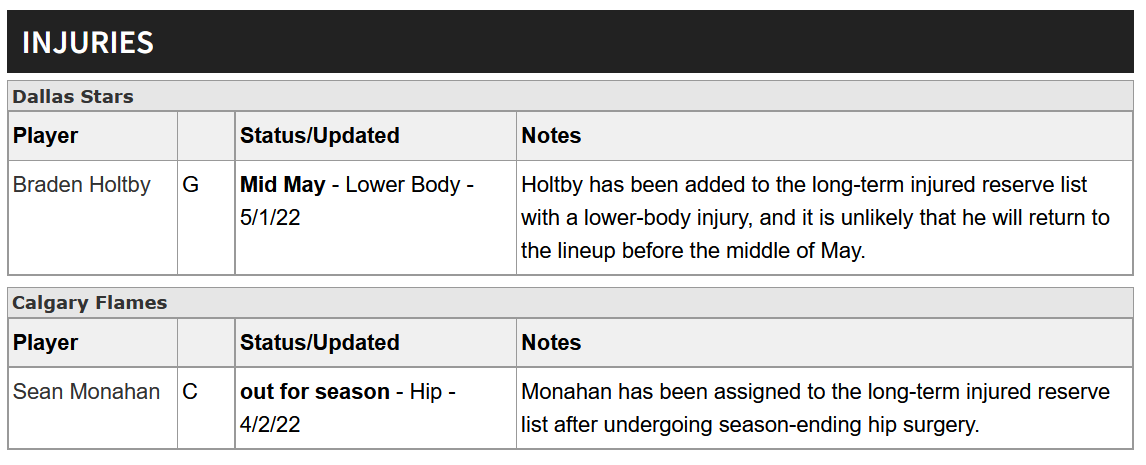This screenshot has height=465, width=1146.
Task: Click Player column header in Dallas table
Action: [x=45, y=136]
